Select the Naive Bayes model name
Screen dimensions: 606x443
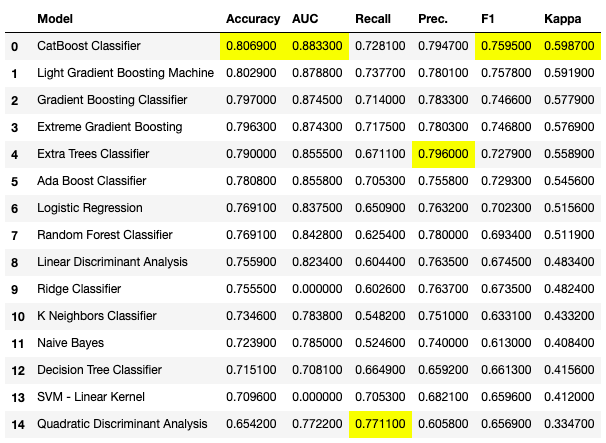point(71,343)
